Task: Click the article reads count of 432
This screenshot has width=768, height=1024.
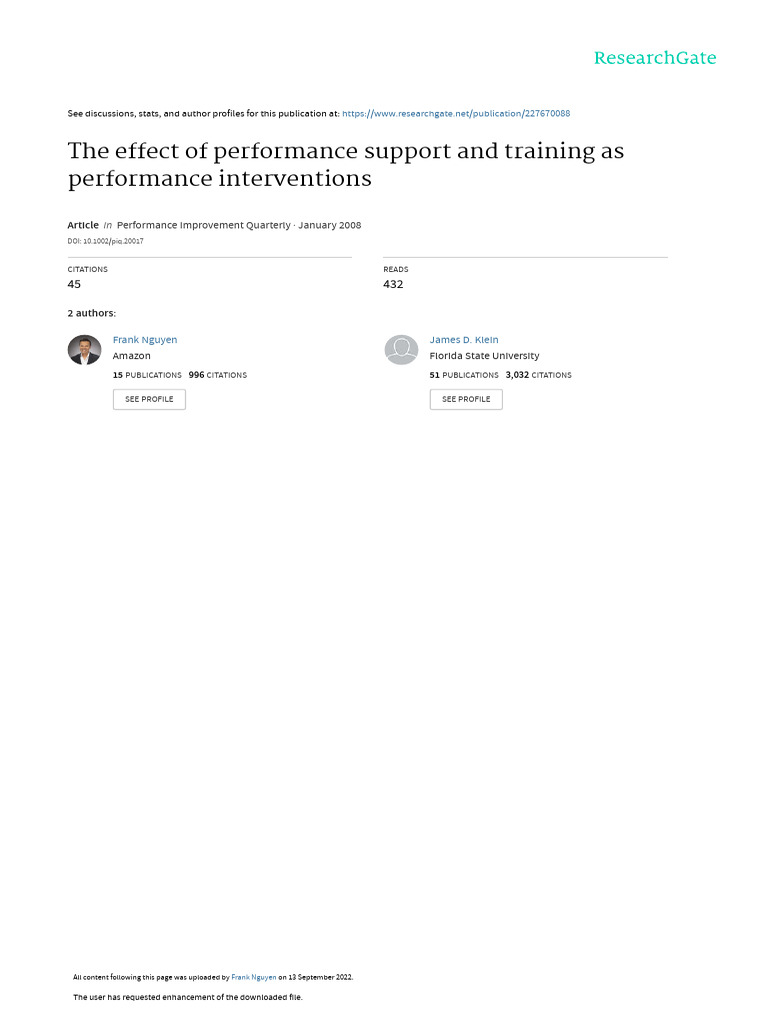Action: (393, 284)
